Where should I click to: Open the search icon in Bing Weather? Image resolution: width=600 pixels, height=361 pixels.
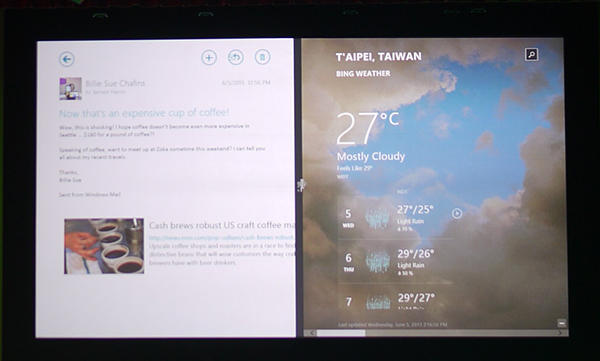(531, 55)
